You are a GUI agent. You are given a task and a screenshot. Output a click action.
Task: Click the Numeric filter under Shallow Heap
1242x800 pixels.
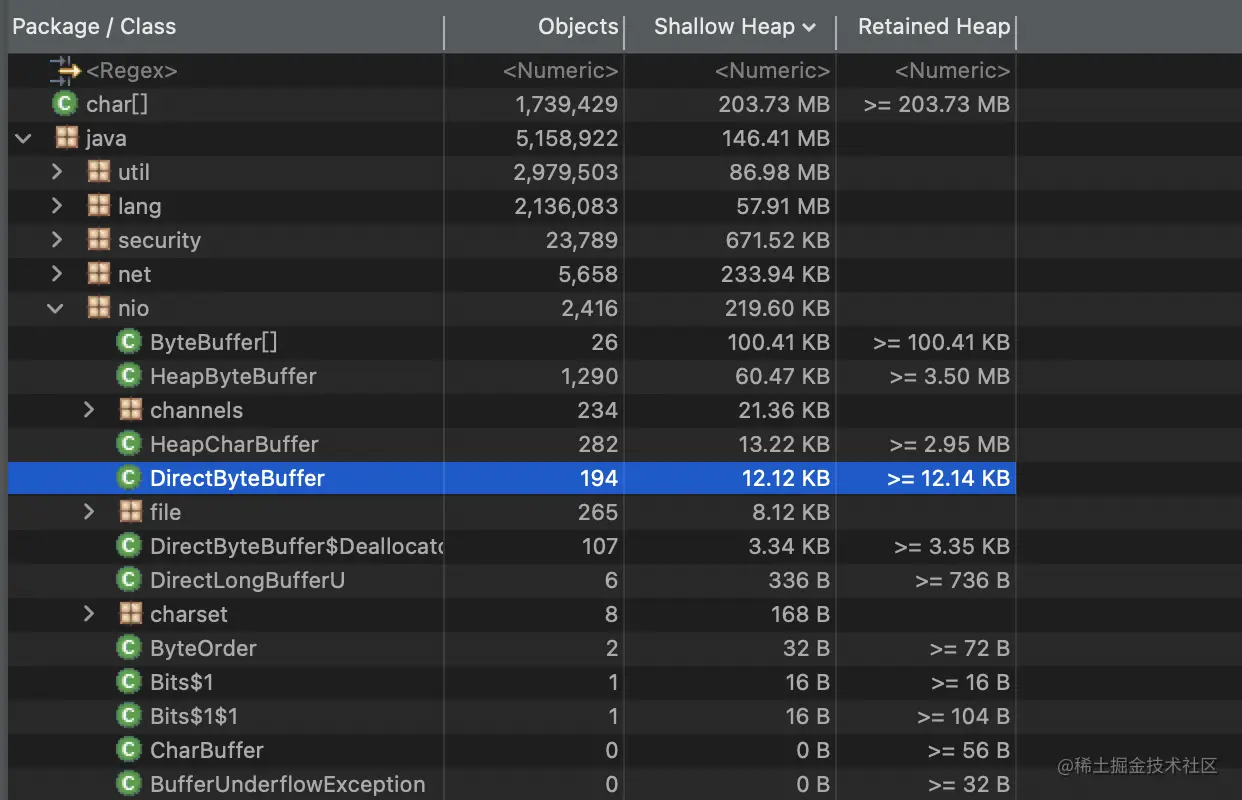click(x=772, y=70)
